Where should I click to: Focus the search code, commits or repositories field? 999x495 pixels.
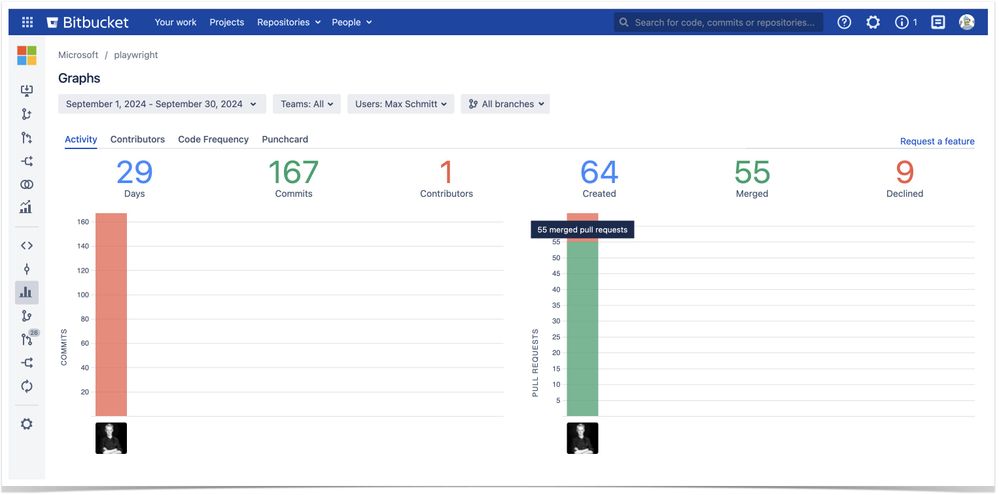(719, 22)
